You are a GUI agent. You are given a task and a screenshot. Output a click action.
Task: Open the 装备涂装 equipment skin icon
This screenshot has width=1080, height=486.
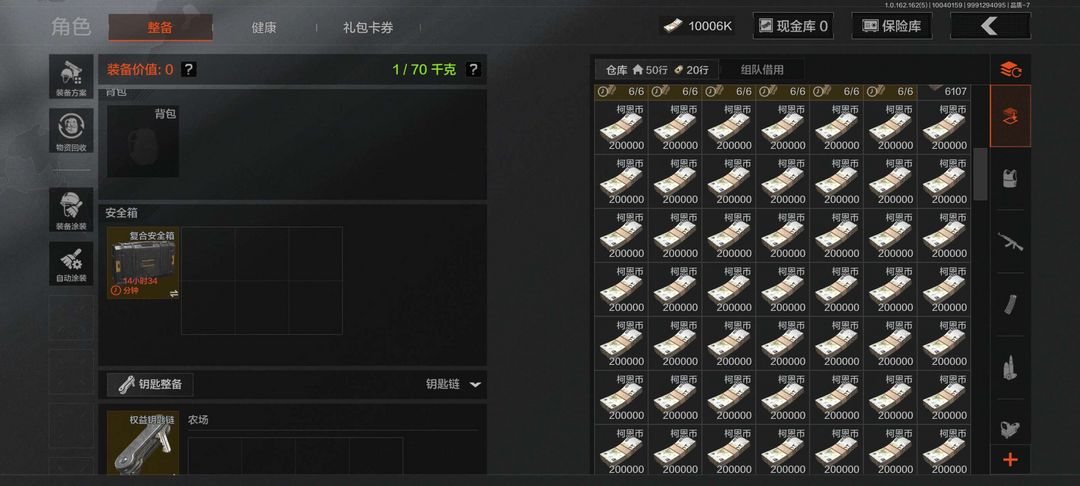pos(71,209)
